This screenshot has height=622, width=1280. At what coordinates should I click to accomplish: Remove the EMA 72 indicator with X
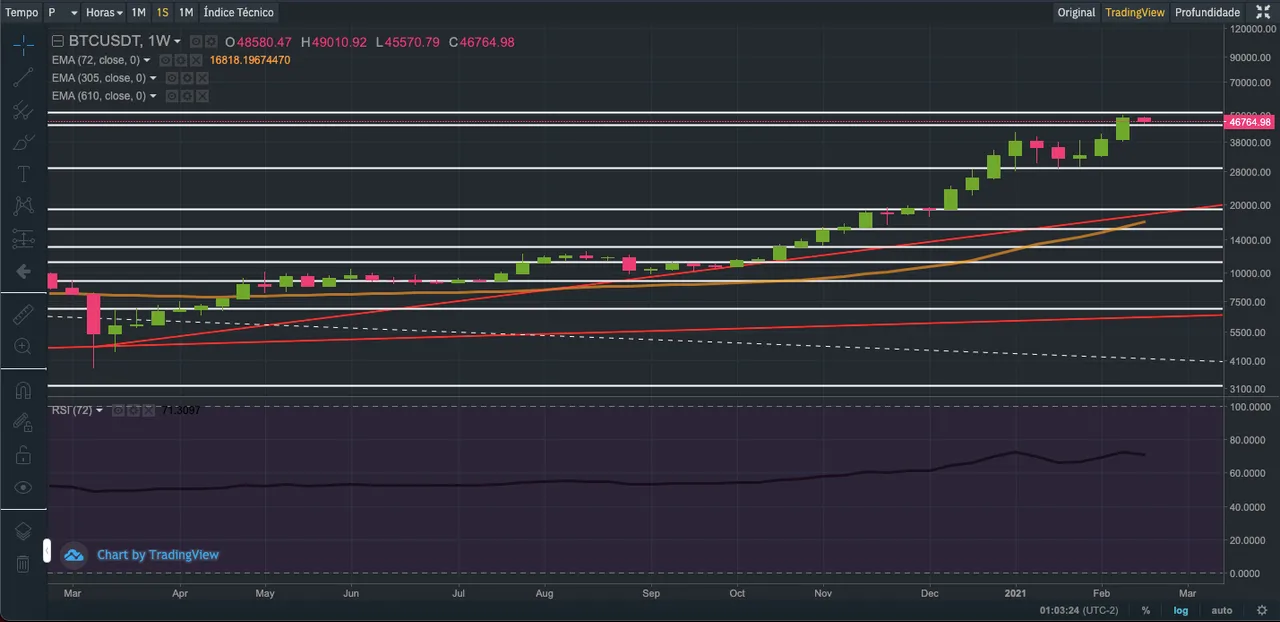[x=196, y=60]
